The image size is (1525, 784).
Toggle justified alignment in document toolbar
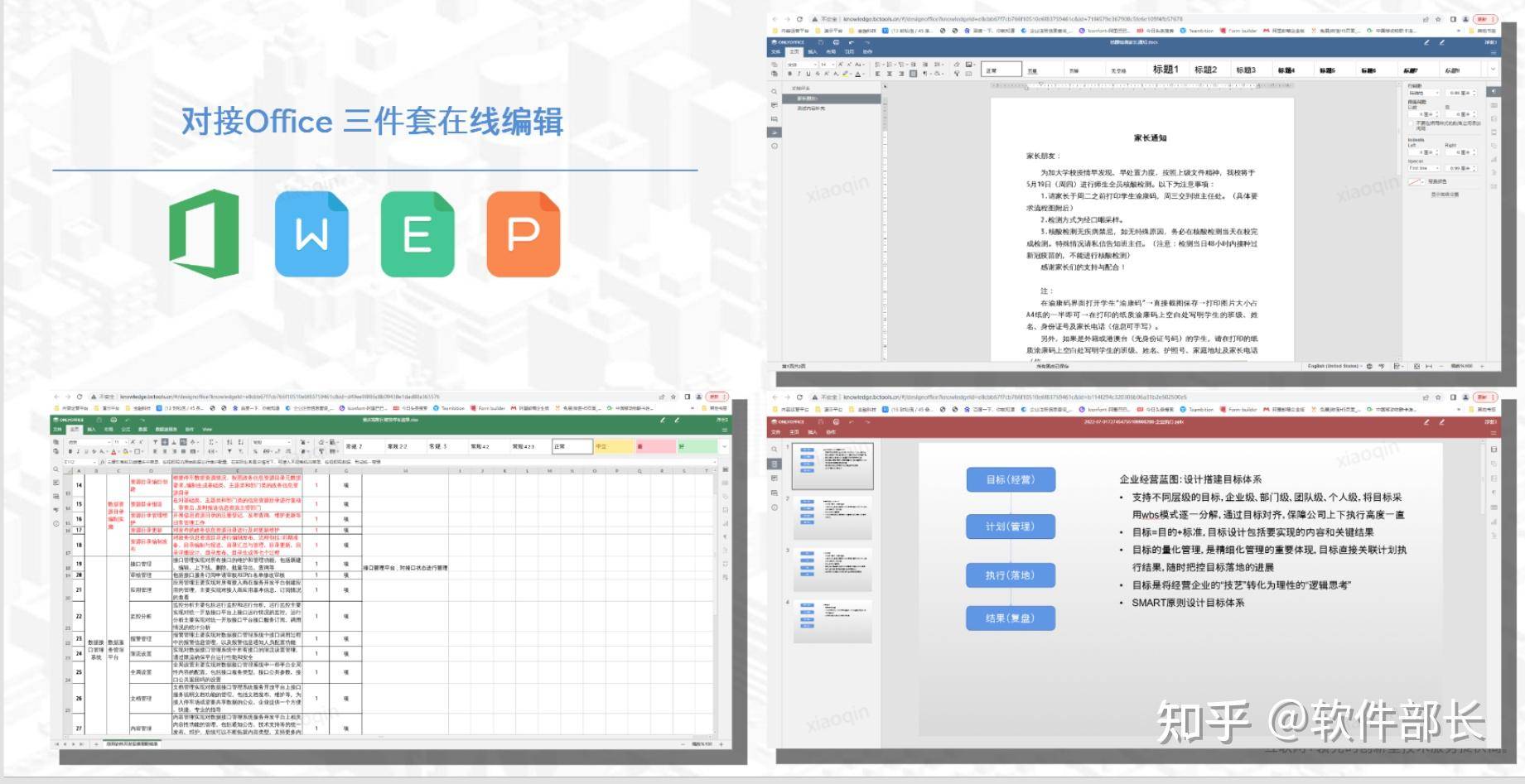pos(913,74)
